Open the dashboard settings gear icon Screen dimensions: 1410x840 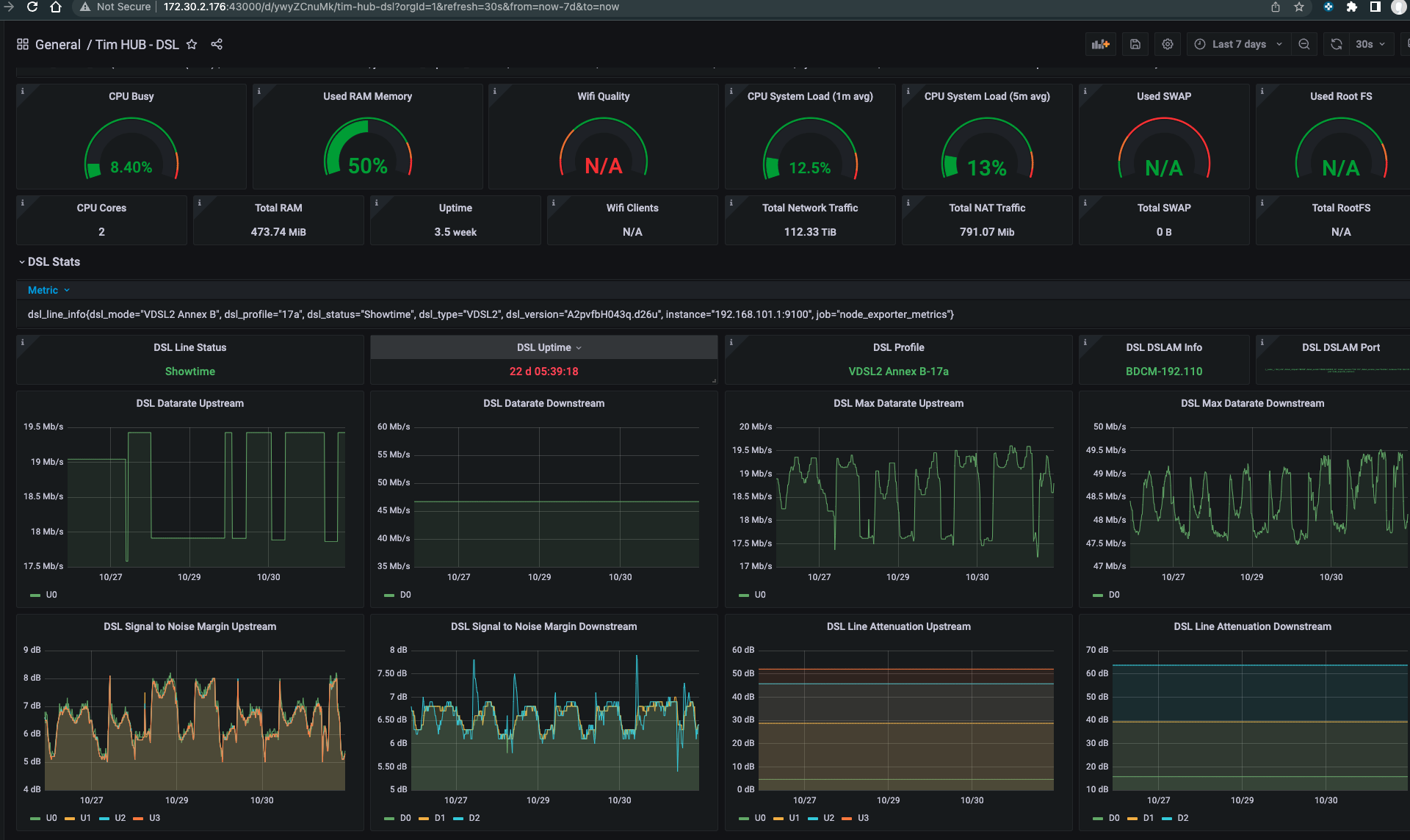1167,44
